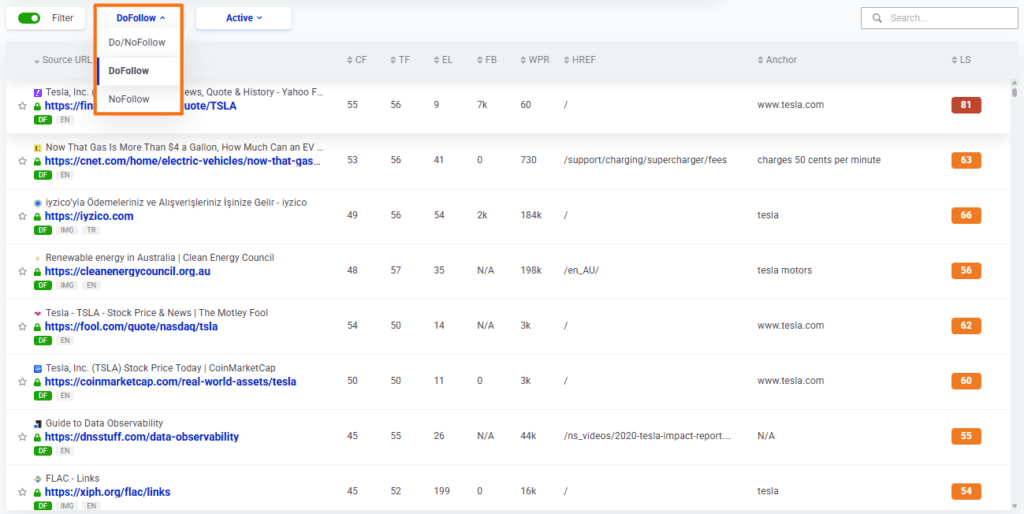Star the fool.com row
1024x514 pixels.
22,327
